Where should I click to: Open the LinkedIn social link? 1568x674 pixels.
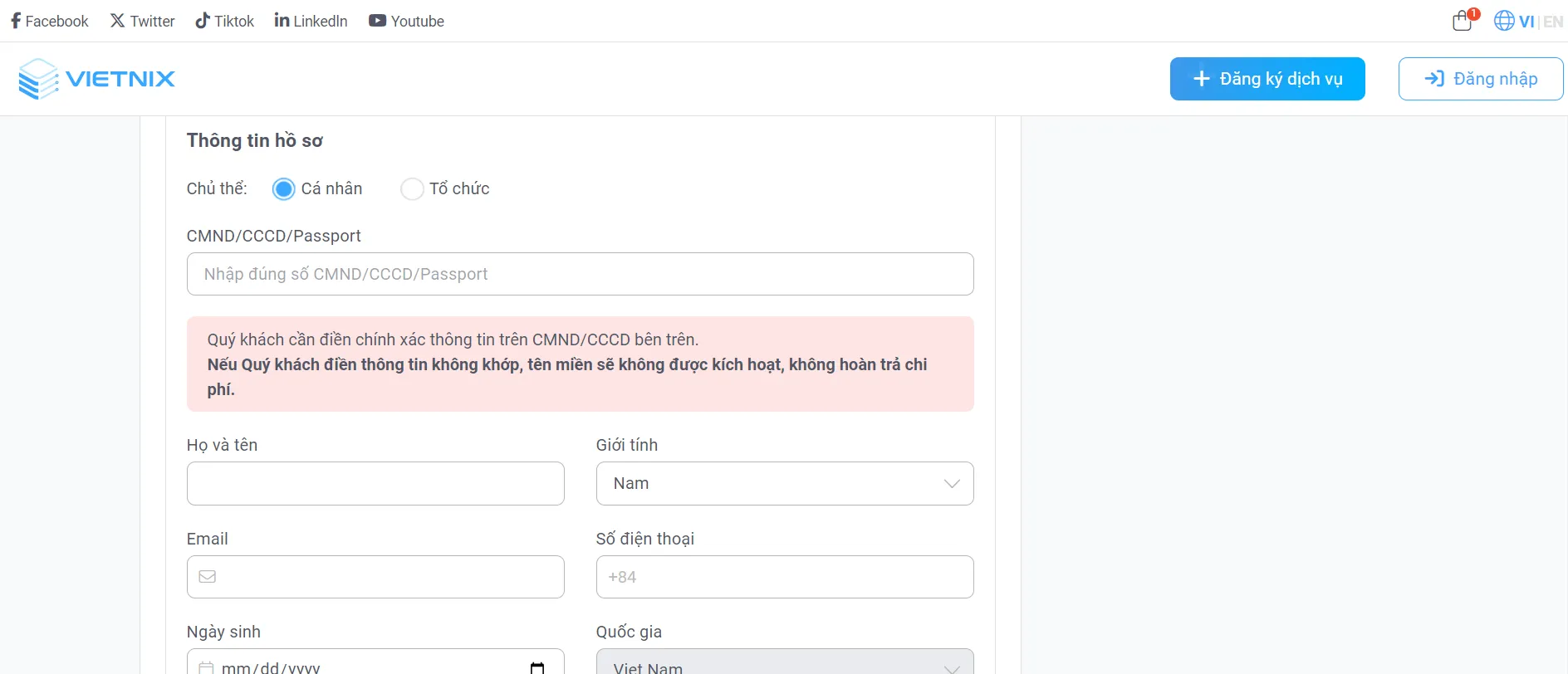[x=311, y=21]
